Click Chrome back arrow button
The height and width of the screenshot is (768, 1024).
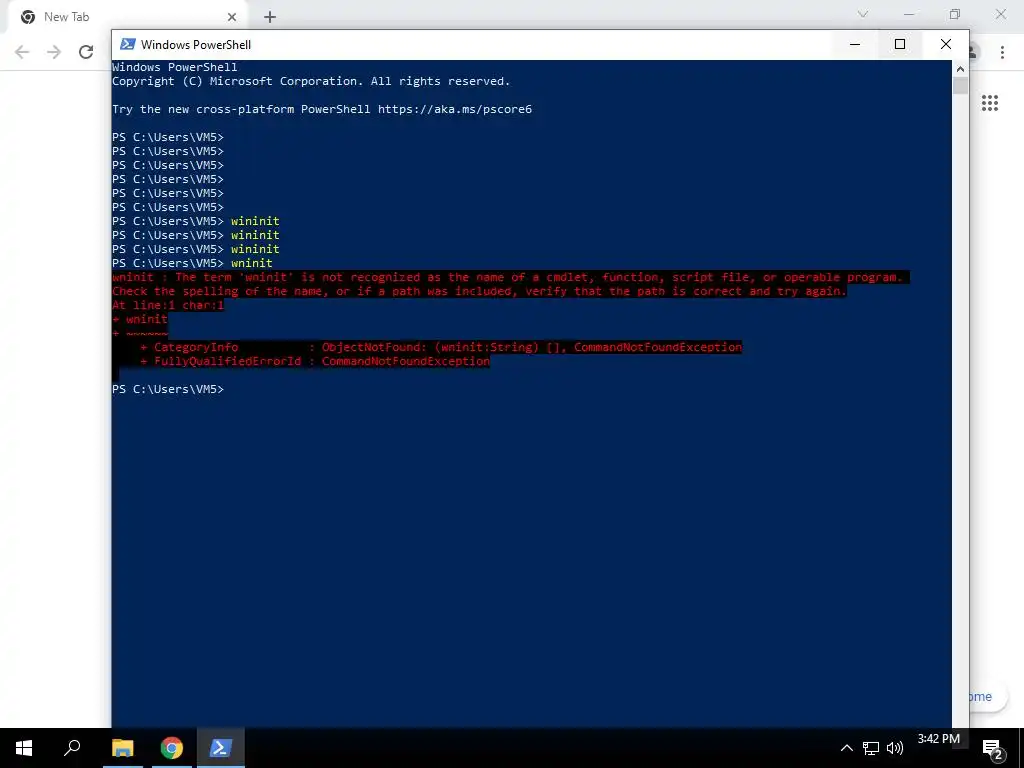[22, 52]
